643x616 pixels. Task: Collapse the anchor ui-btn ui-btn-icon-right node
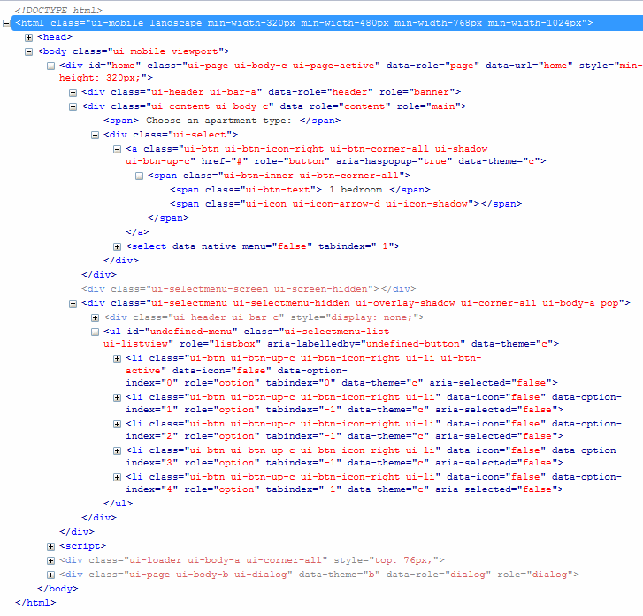coord(117,149)
